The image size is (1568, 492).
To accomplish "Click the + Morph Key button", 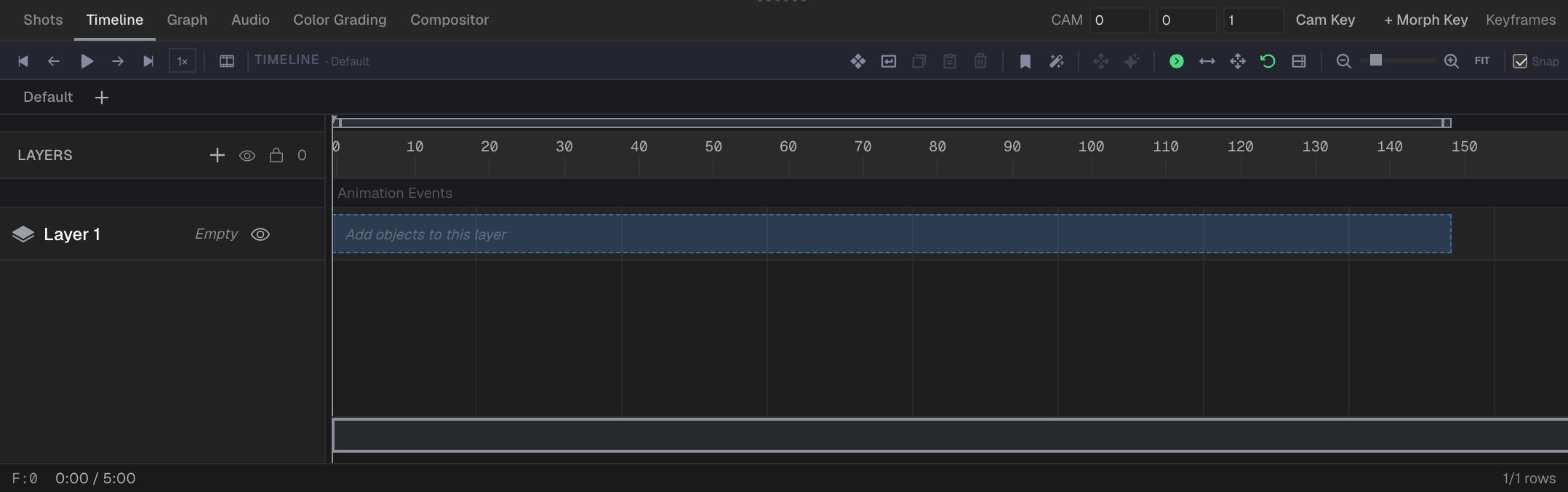I will (x=1425, y=20).
